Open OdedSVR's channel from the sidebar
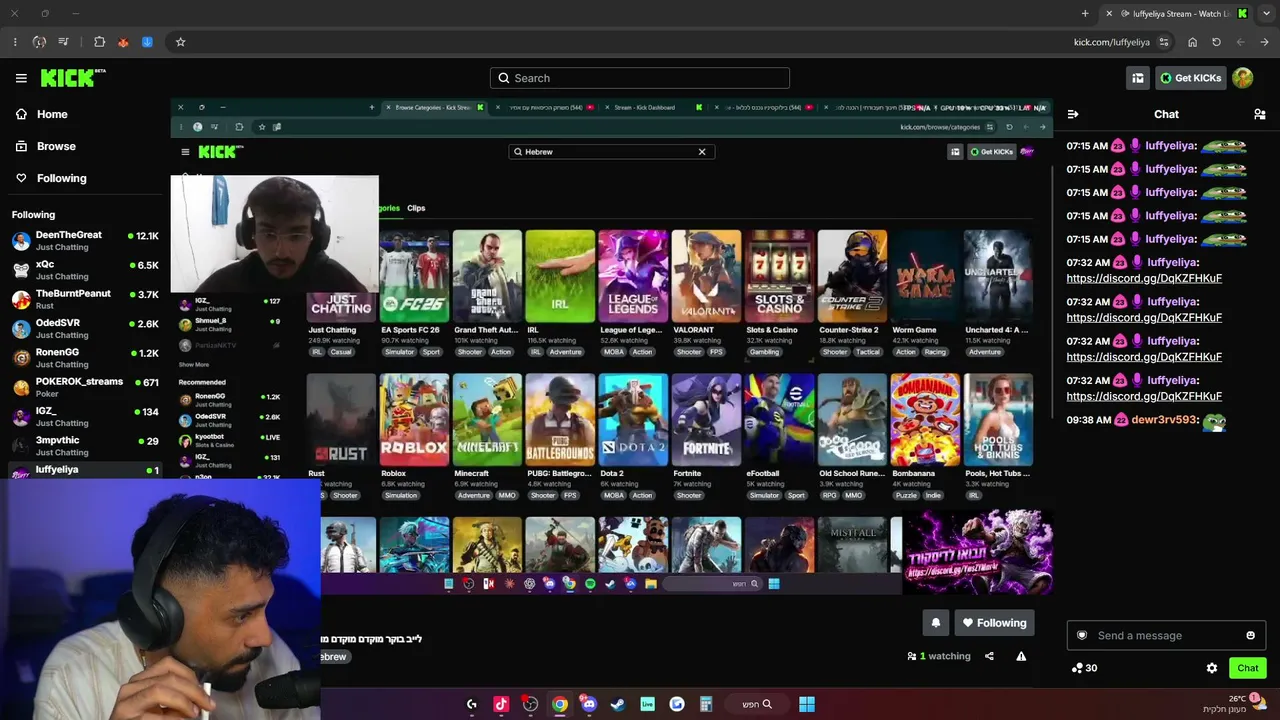This screenshot has height=720, width=1280. pyautogui.click(x=85, y=328)
